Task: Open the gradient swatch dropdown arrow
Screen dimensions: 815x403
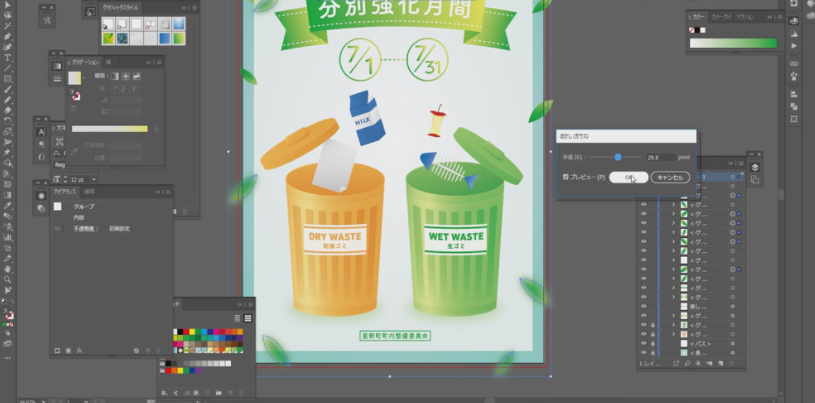Action: [84, 78]
